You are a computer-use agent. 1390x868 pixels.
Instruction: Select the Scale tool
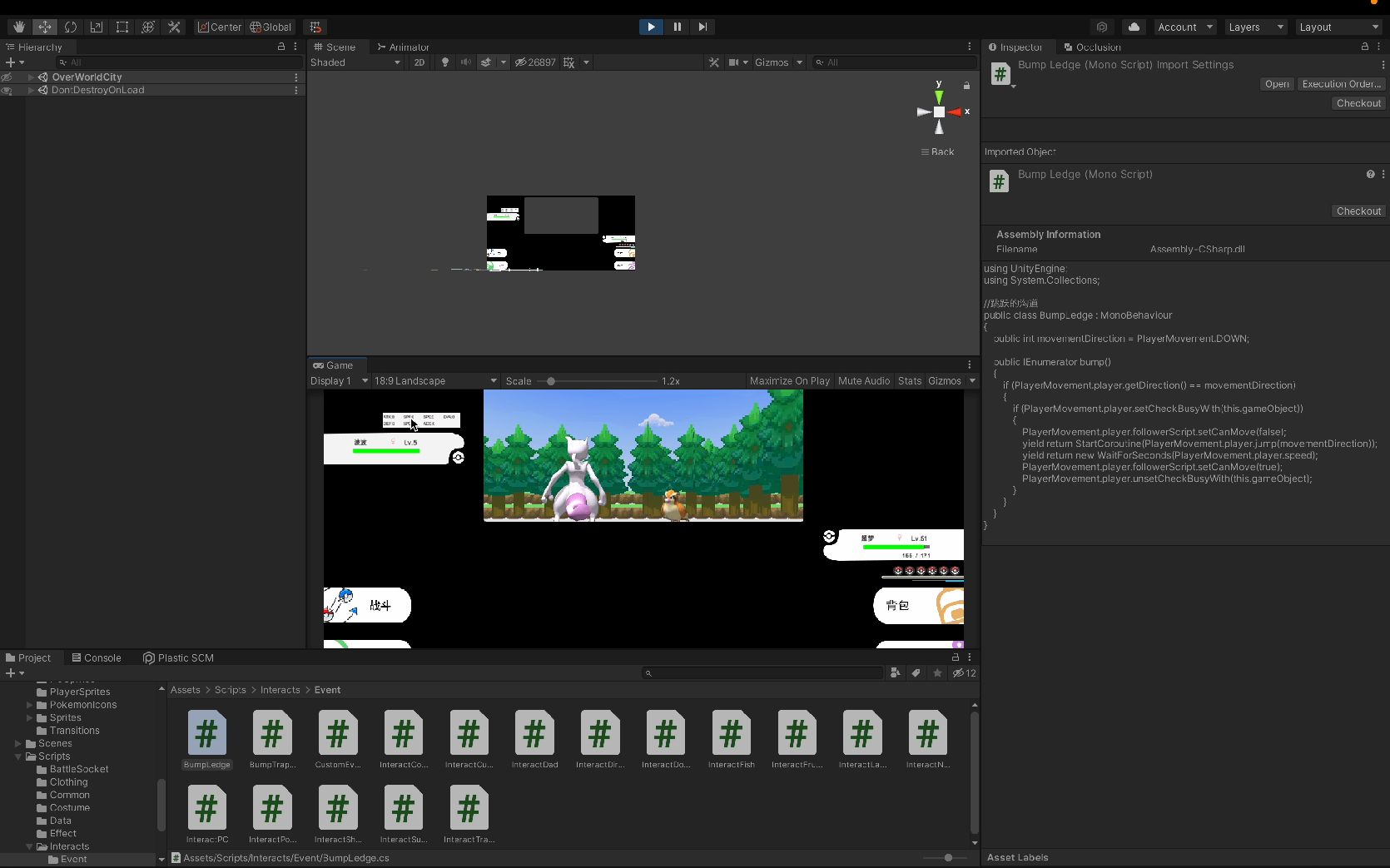pos(97,27)
